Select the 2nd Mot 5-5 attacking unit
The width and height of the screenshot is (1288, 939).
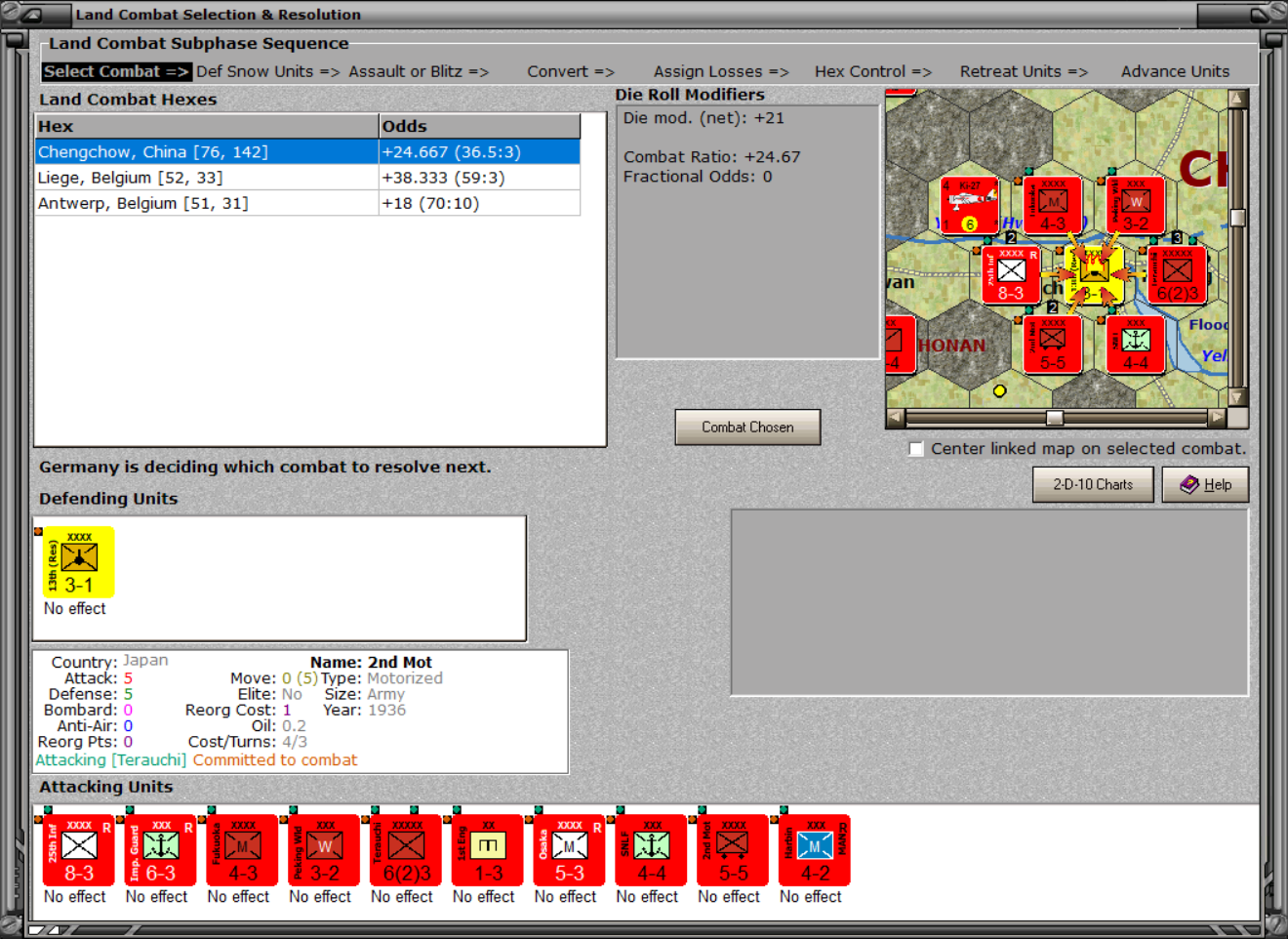coord(734,850)
